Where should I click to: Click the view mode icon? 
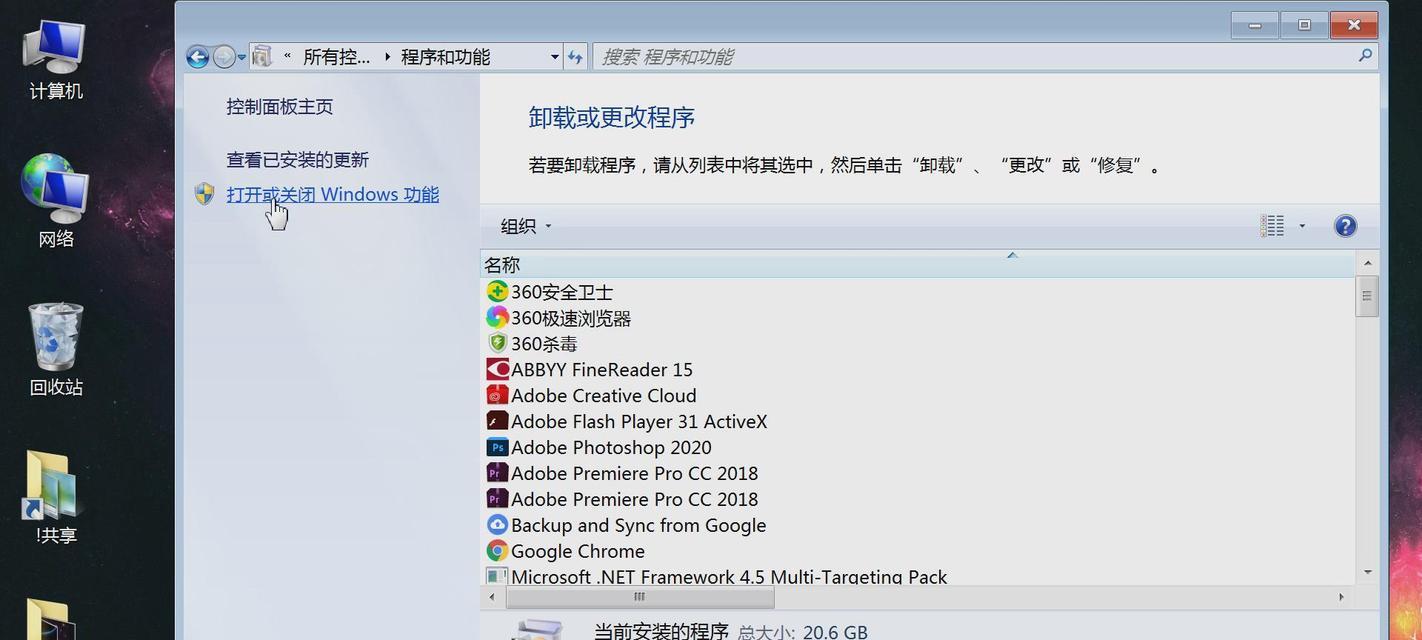coord(1272,226)
